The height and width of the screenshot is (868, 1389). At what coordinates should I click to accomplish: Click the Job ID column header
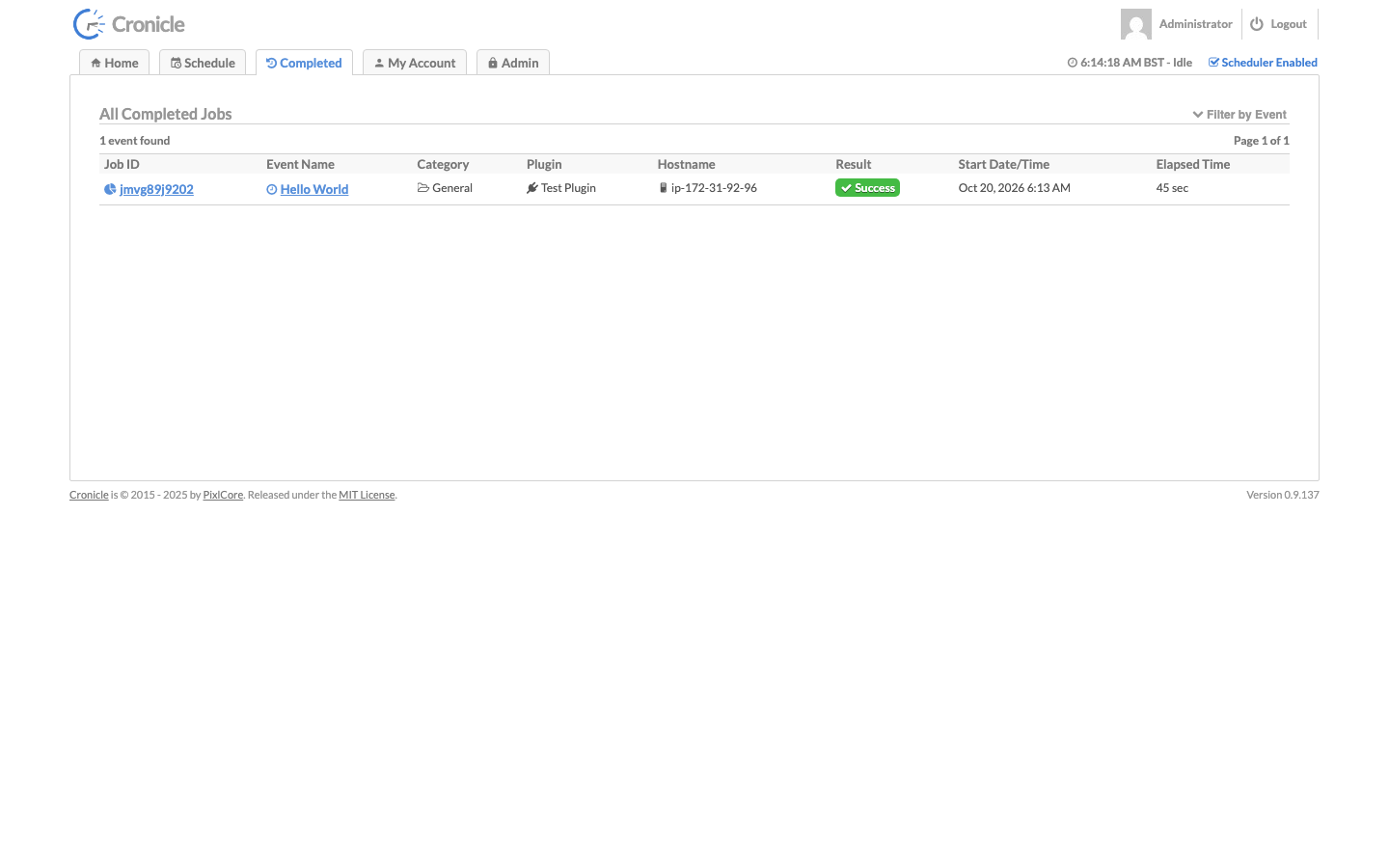pyautogui.click(x=122, y=165)
